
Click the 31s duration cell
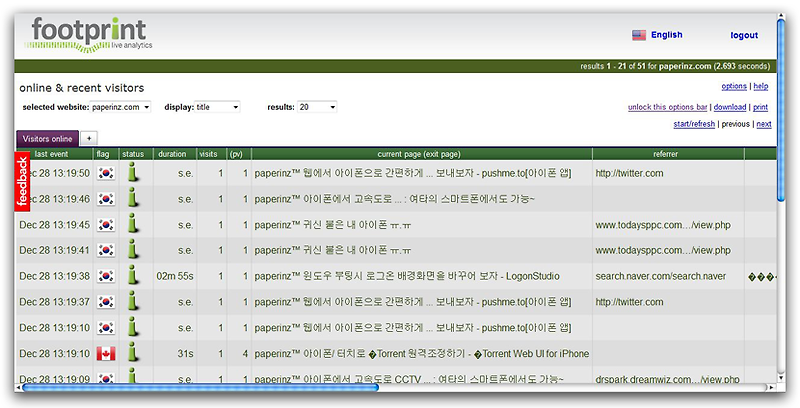point(185,353)
